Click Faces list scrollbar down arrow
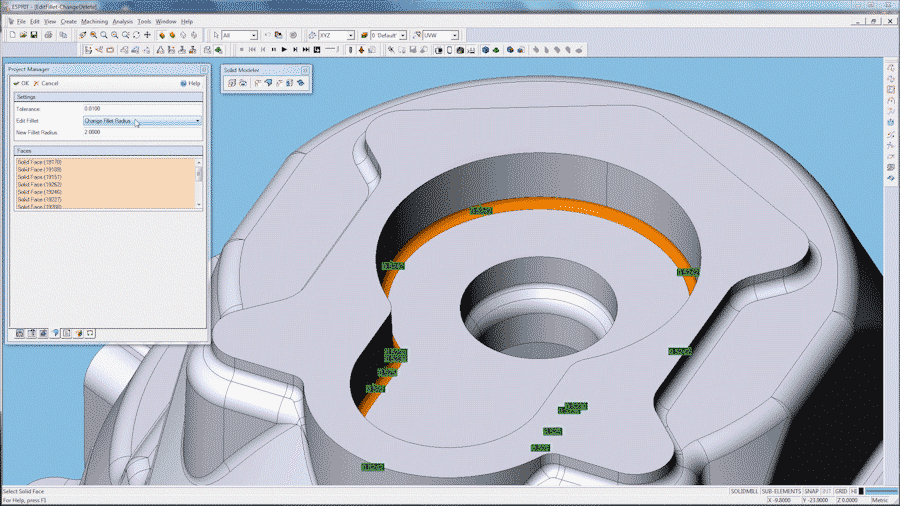 [199, 205]
